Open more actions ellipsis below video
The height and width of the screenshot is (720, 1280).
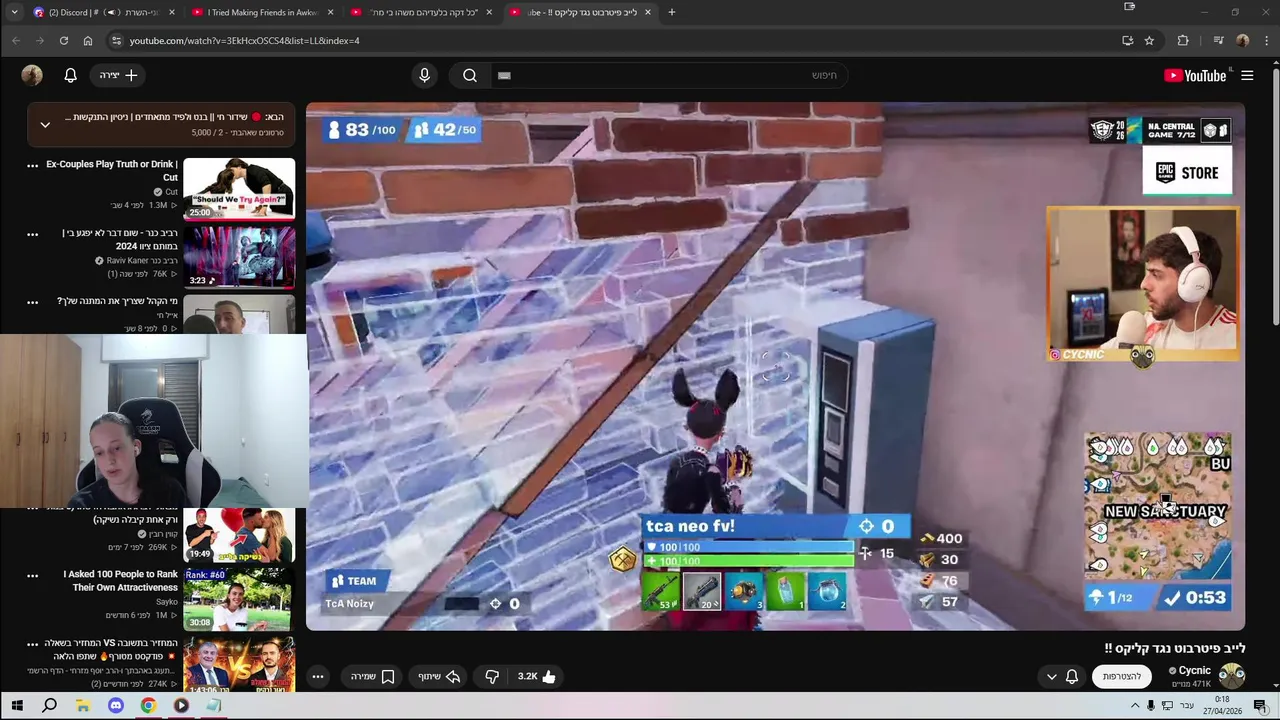coord(318,676)
